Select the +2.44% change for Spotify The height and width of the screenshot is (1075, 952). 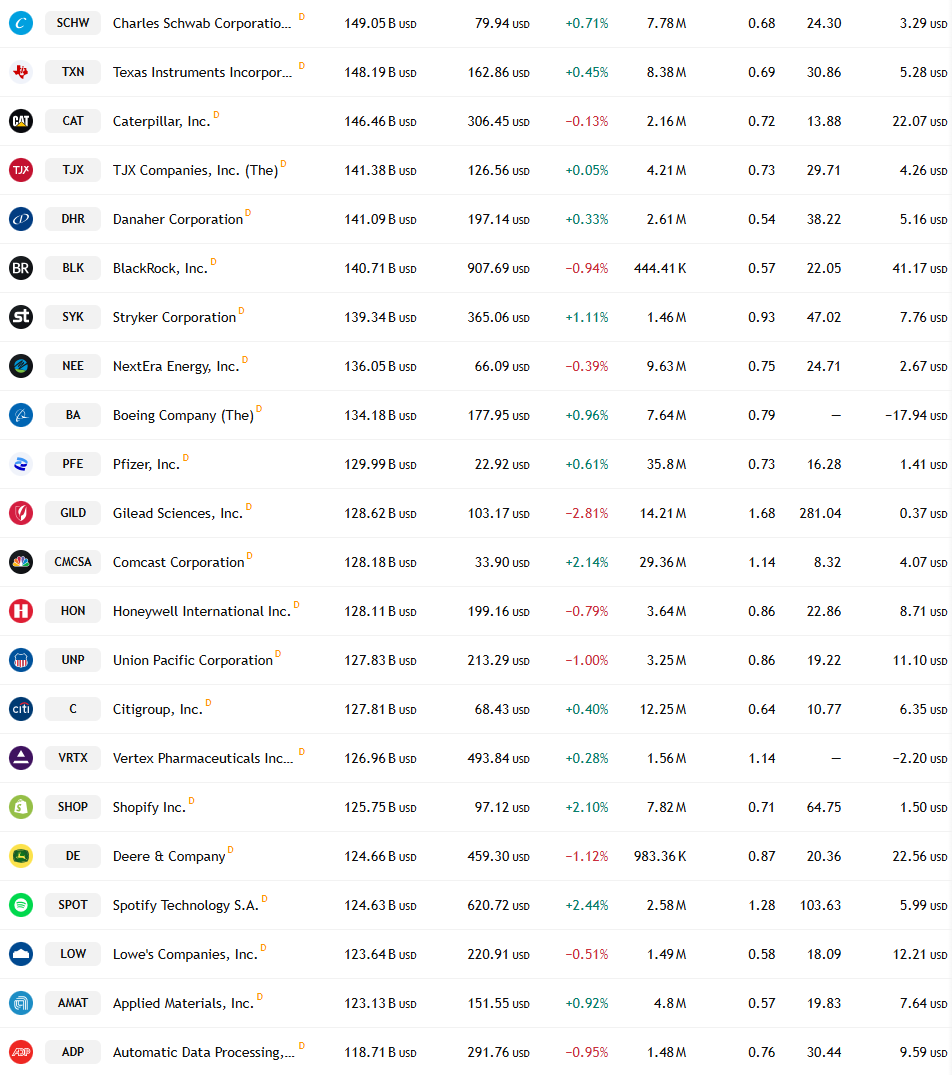[587, 906]
